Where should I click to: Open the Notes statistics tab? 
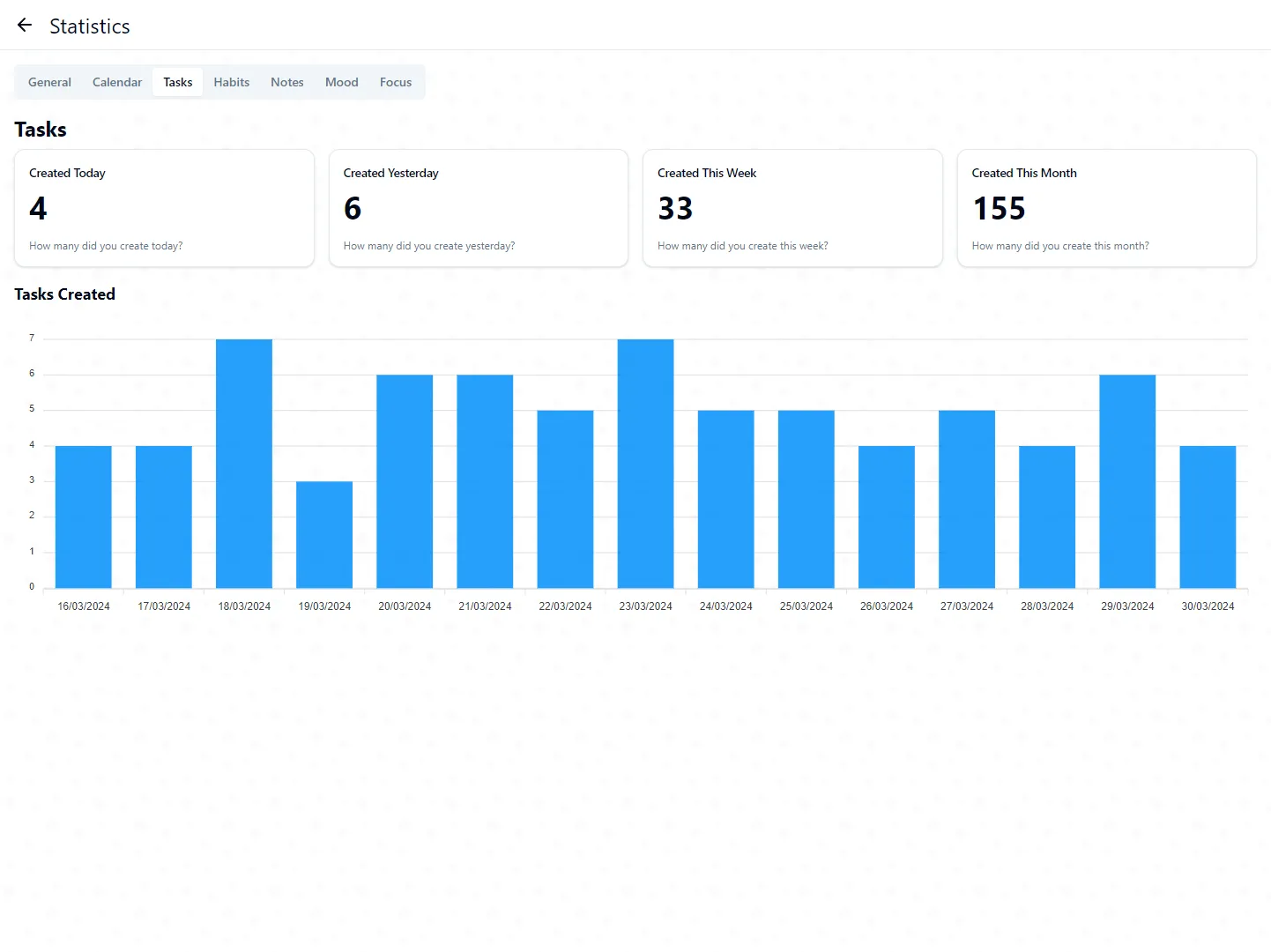(x=286, y=82)
